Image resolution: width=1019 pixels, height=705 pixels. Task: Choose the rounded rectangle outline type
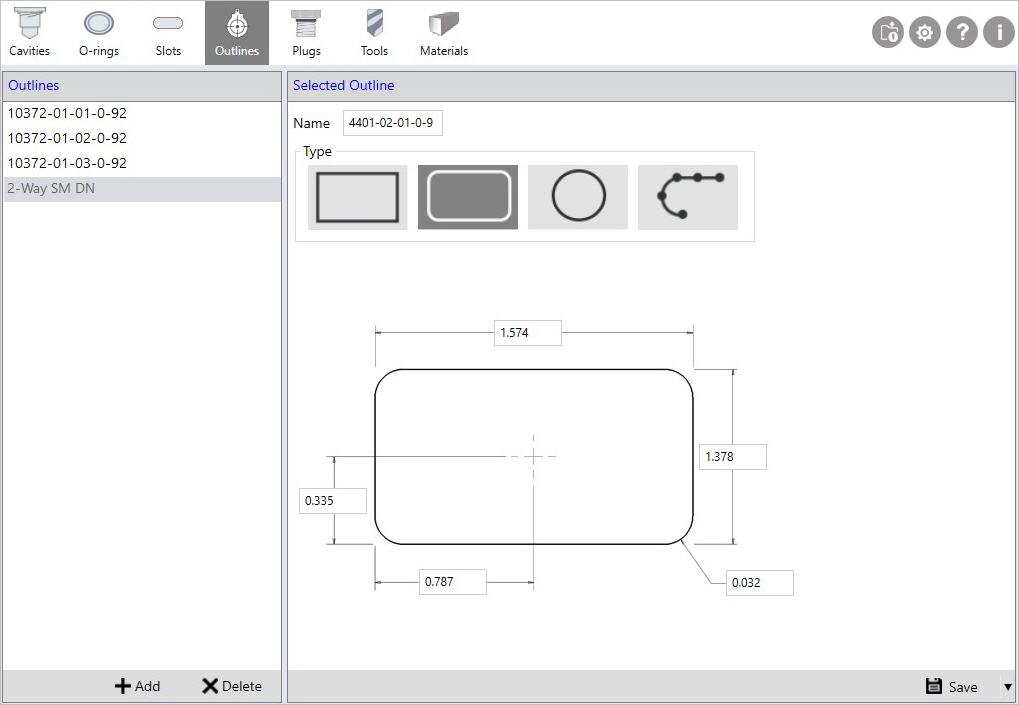coord(468,197)
